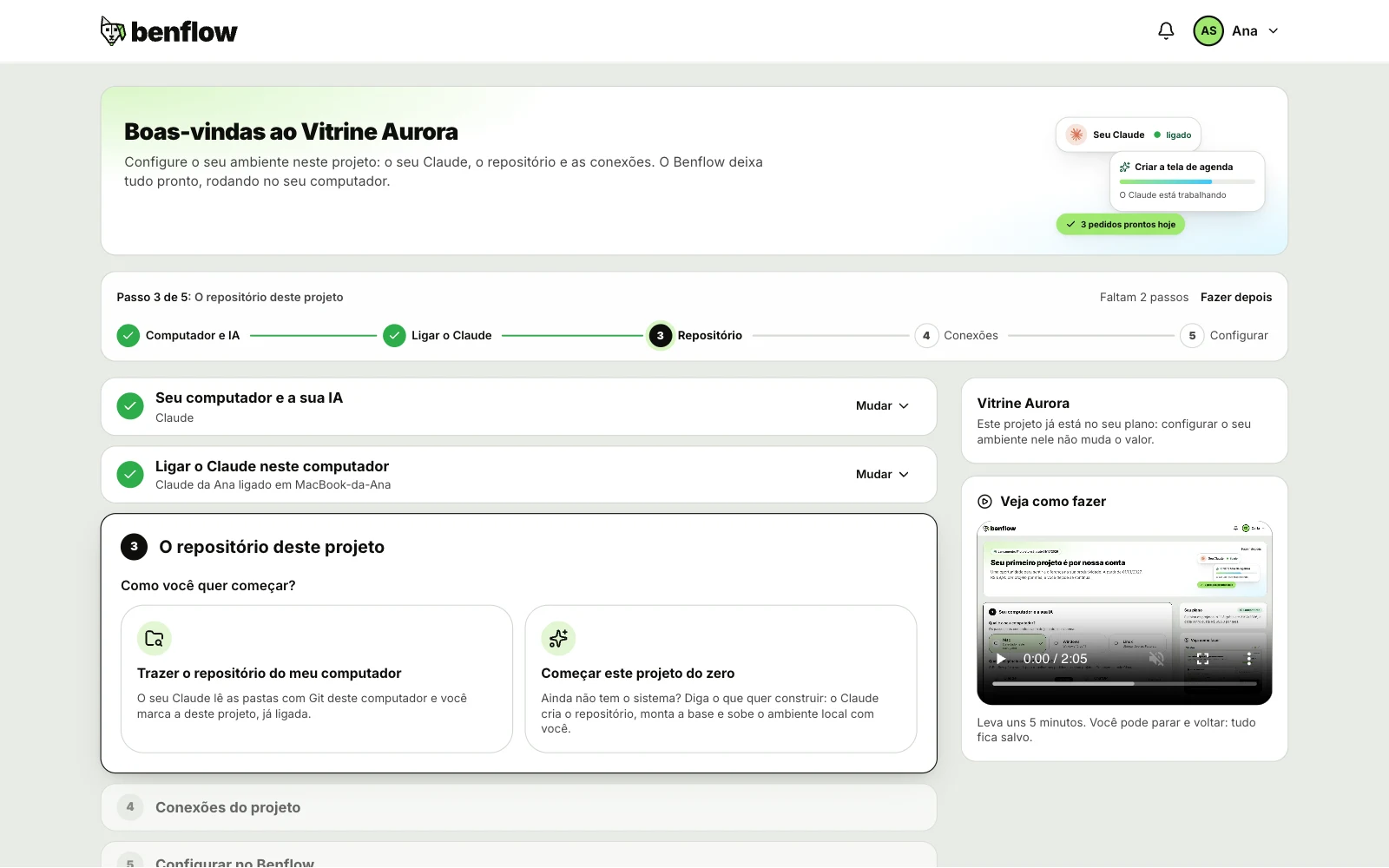Image resolution: width=1389 pixels, height=868 pixels.
Task: Seek the tutorial video progress bar
Action: coord(1124,684)
